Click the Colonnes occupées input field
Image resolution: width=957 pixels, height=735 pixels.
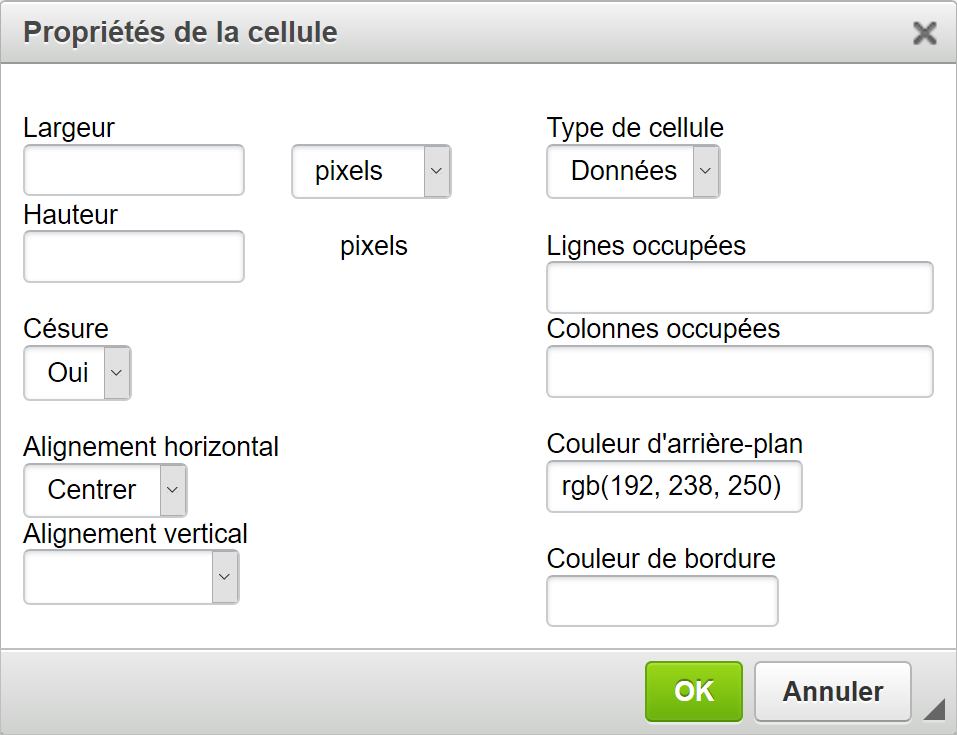click(x=740, y=372)
